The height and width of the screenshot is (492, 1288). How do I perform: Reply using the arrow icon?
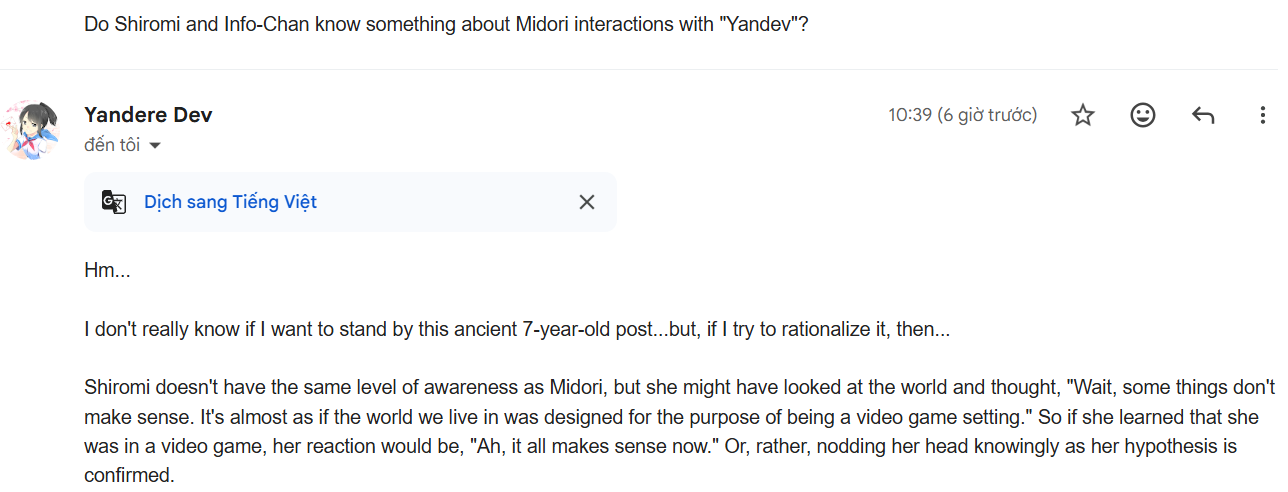pyautogui.click(x=1203, y=115)
